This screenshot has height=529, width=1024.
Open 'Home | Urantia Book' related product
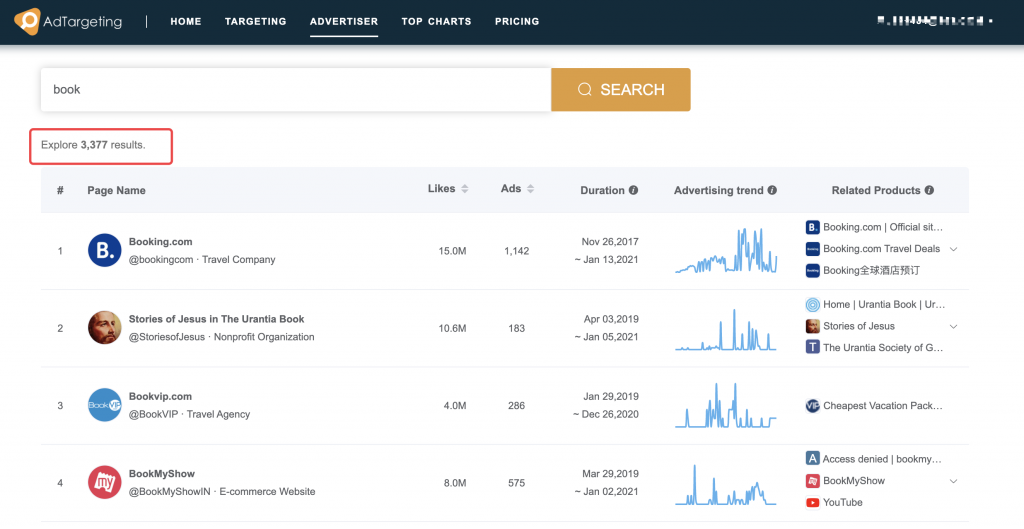pos(884,304)
